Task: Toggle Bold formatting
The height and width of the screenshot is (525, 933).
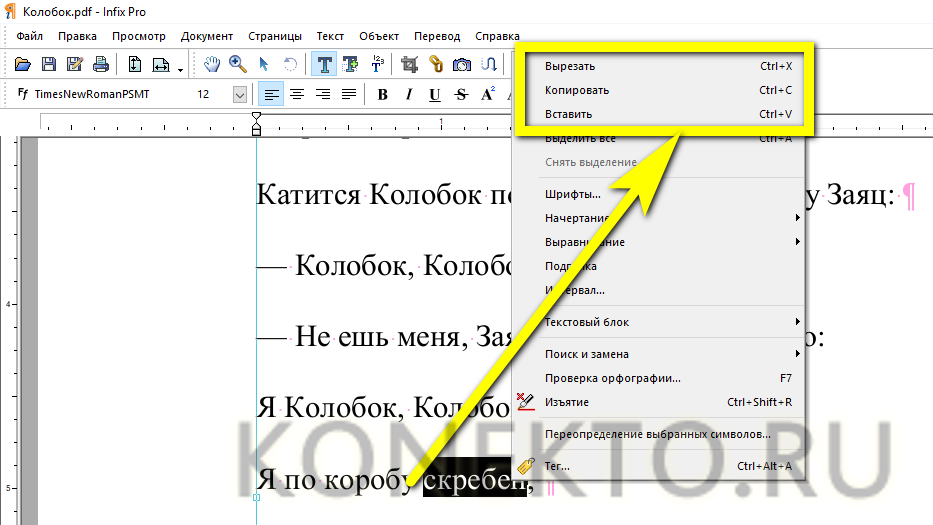Action: coord(382,94)
